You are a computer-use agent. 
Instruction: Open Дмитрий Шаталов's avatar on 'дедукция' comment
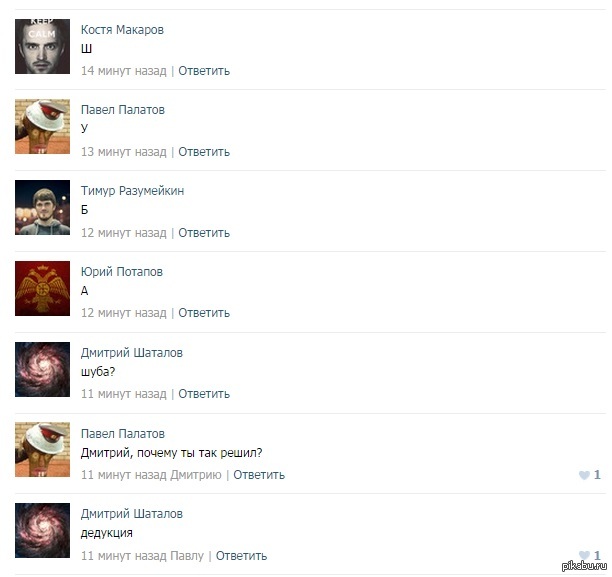coord(43,530)
